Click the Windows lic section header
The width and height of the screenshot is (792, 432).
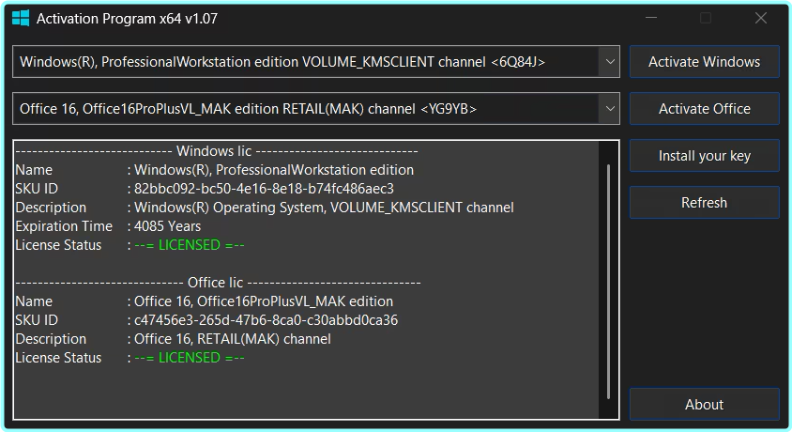coord(216,151)
